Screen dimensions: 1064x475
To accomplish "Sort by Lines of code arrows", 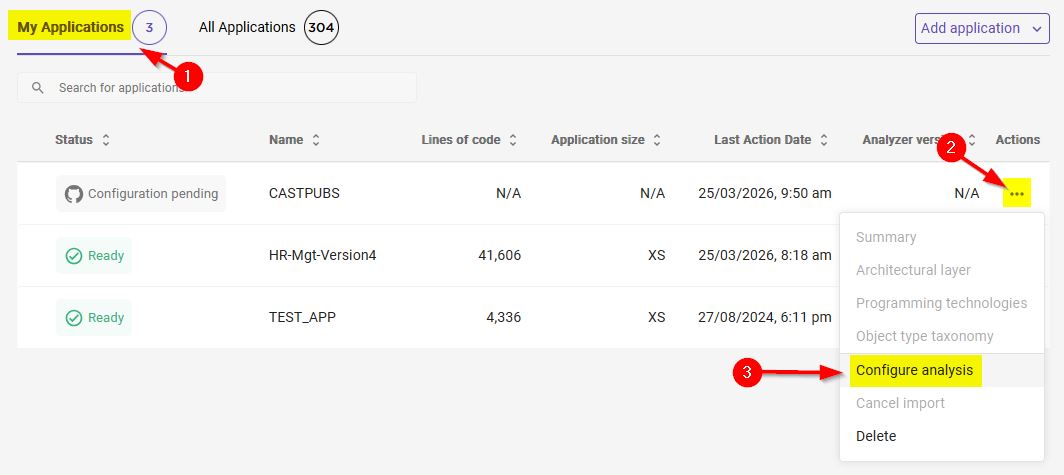I will (513, 140).
